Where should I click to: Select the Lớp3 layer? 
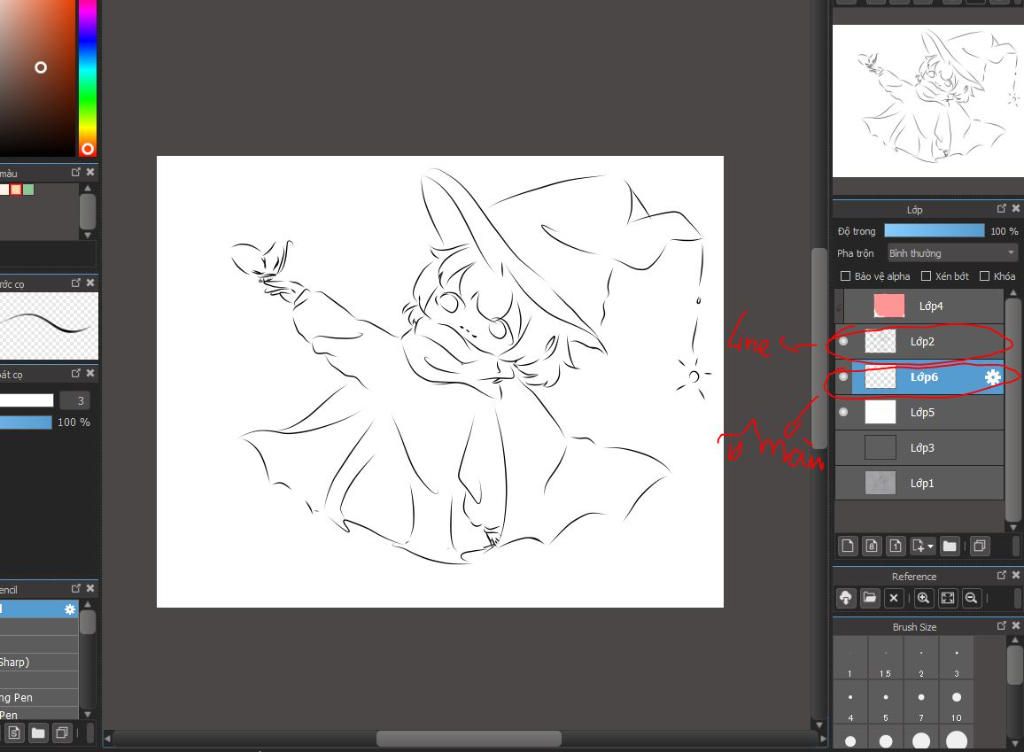920,447
